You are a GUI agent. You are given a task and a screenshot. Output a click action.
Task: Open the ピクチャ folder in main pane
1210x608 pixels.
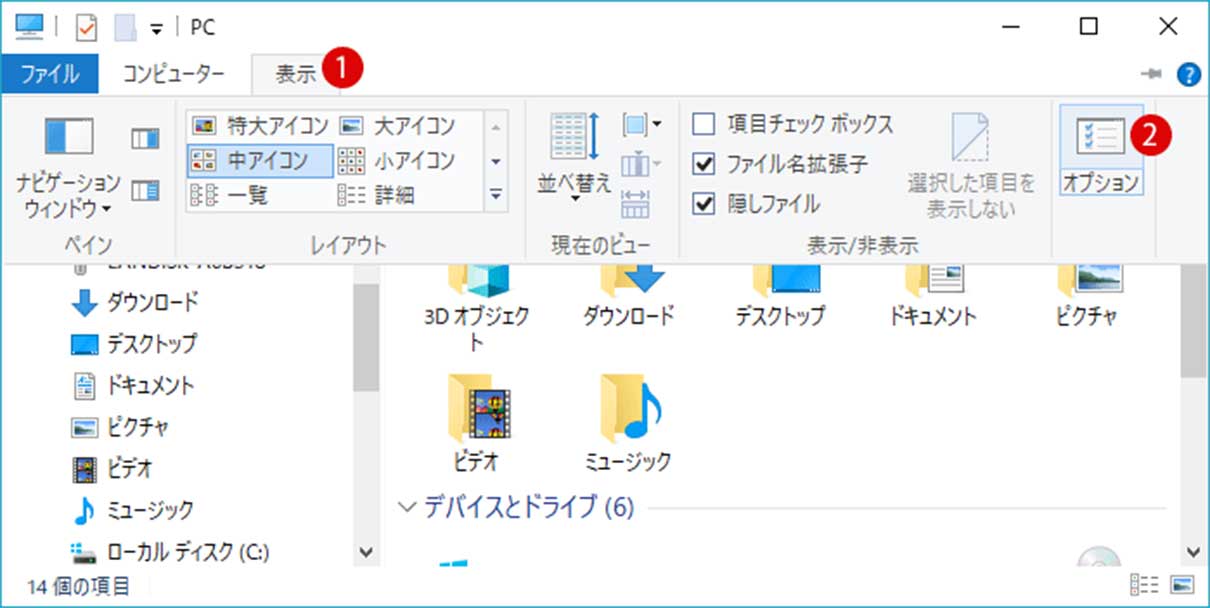[x=1086, y=295]
